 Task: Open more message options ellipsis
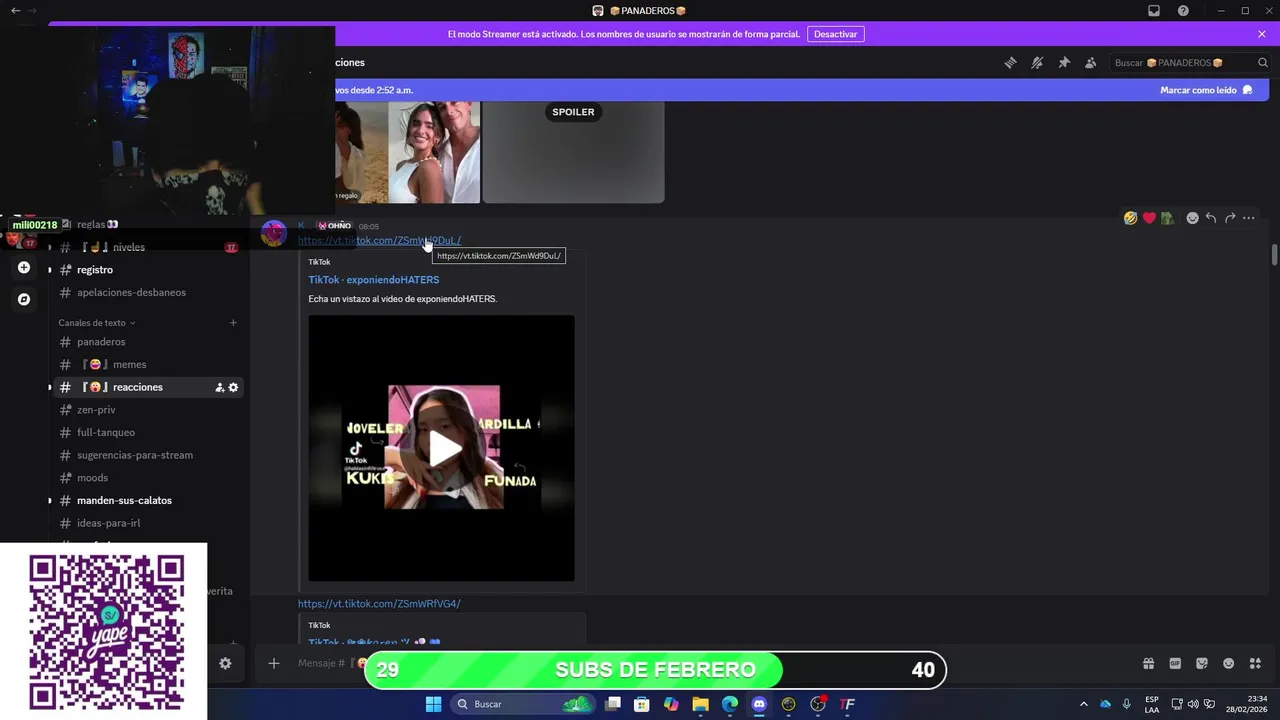[x=1249, y=218]
